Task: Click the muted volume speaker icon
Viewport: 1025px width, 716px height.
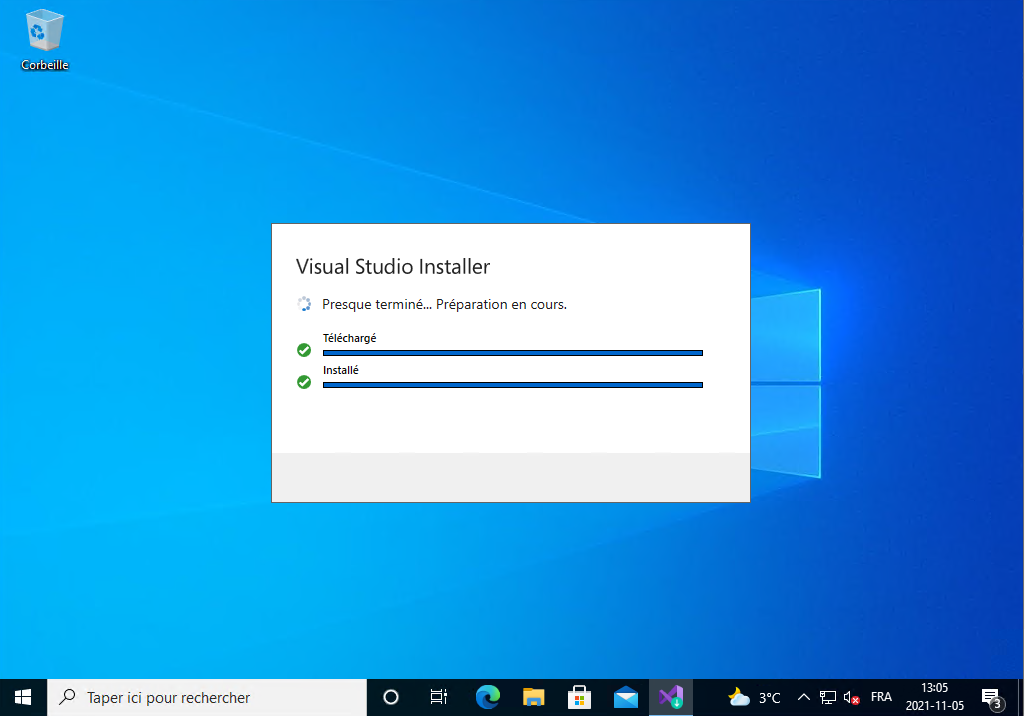Action: pos(852,697)
